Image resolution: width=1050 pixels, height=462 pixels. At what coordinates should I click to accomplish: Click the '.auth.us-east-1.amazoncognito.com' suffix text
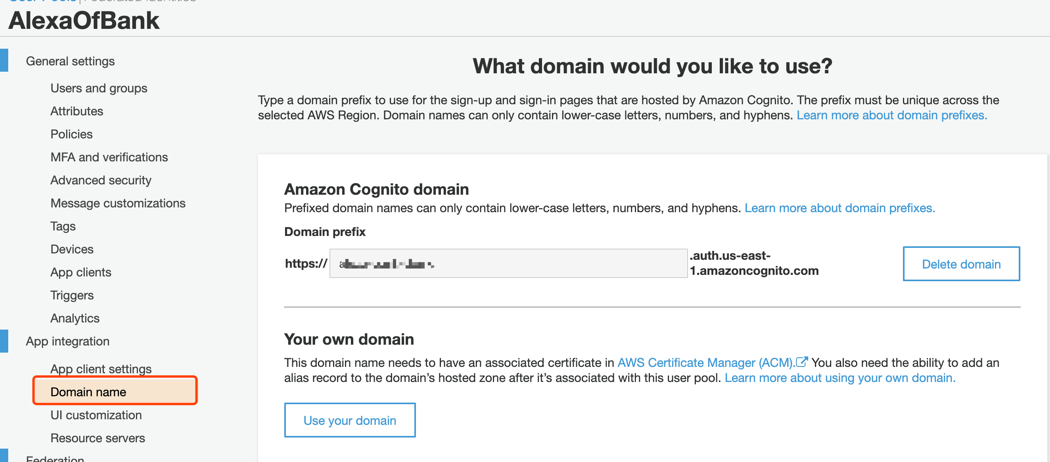754,264
